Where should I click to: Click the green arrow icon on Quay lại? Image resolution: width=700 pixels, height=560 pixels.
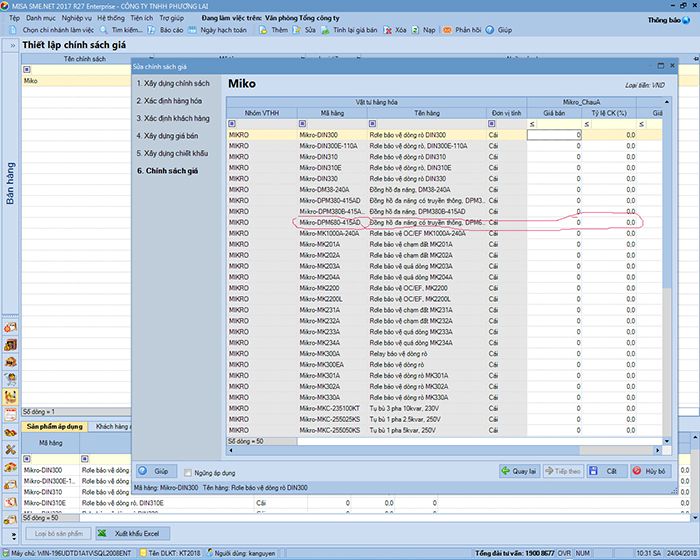tap(505, 471)
